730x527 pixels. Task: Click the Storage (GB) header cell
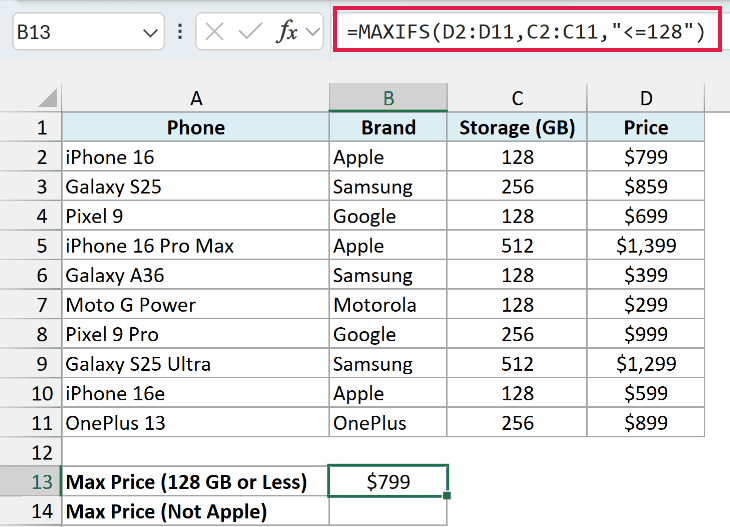click(x=517, y=127)
